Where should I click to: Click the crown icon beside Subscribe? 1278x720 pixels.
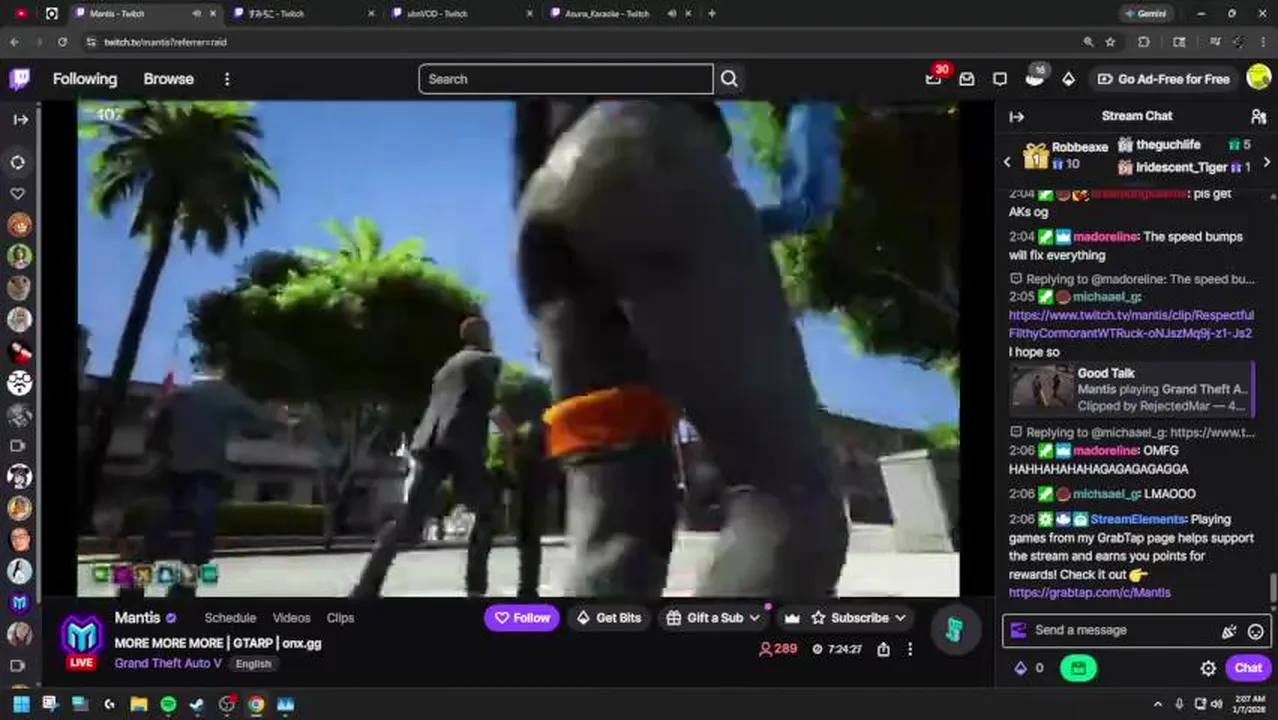792,618
